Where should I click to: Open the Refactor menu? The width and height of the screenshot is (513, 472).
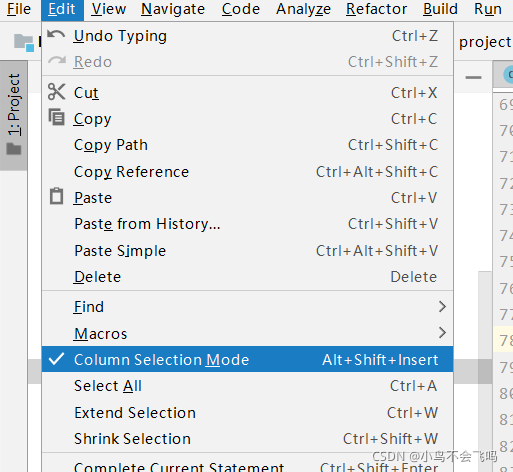click(376, 9)
